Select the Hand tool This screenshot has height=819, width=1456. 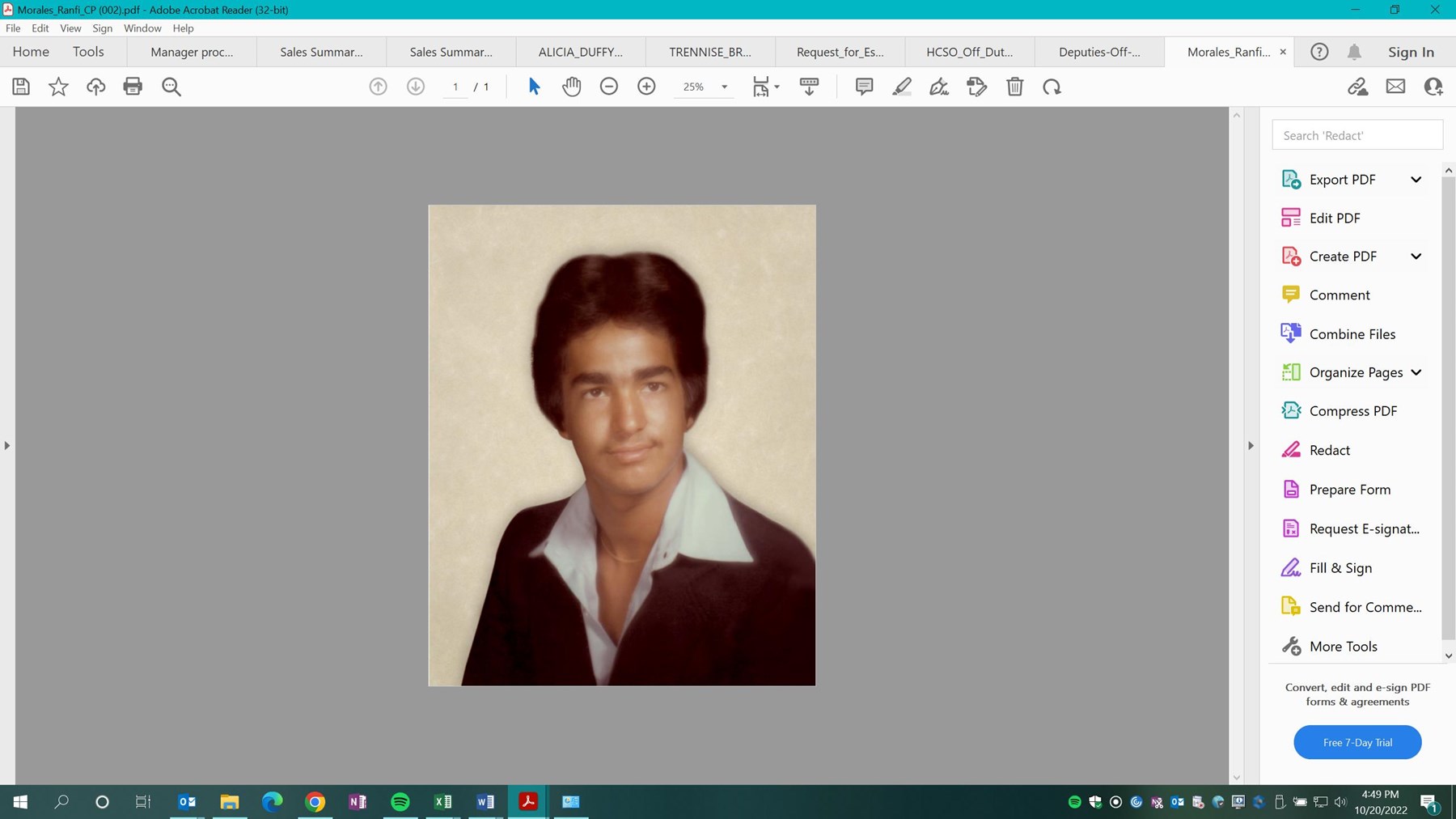click(571, 86)
